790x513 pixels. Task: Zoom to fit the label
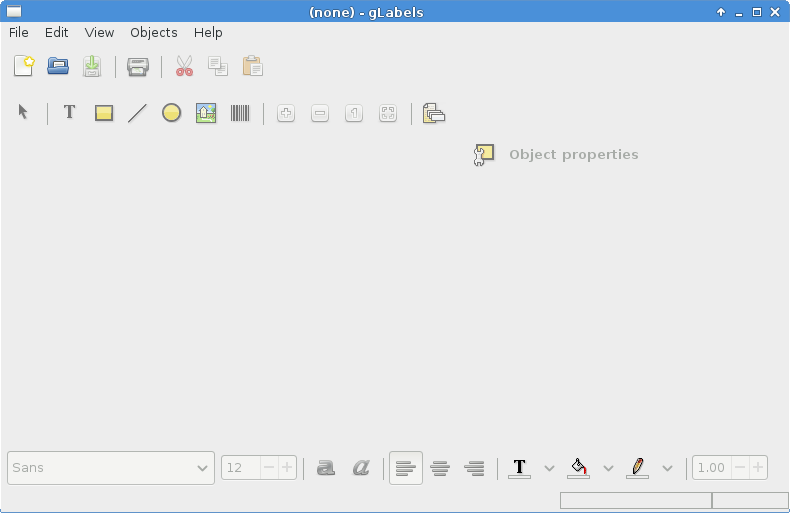388,113
